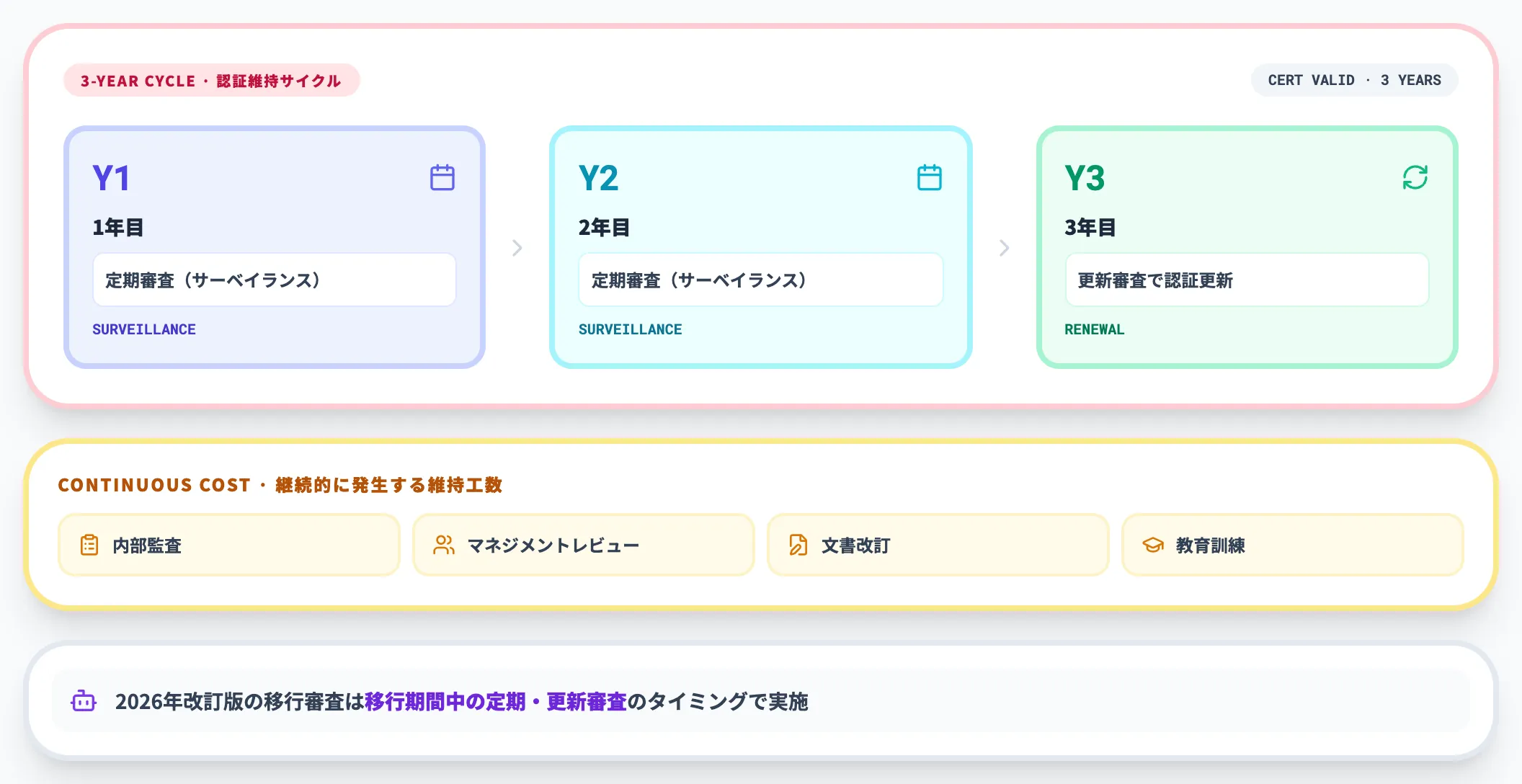1522x784 pixels.
Task: Select the CERT VALID · 3 YEARS badge
Action: tap(1355, 80)
